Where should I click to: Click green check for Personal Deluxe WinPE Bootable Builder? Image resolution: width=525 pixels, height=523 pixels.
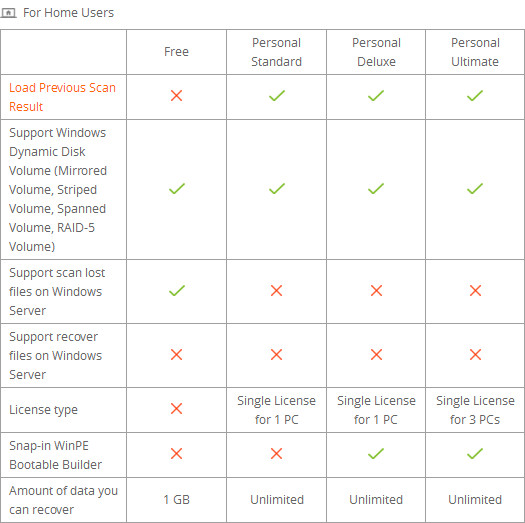(x=376, y=454)
